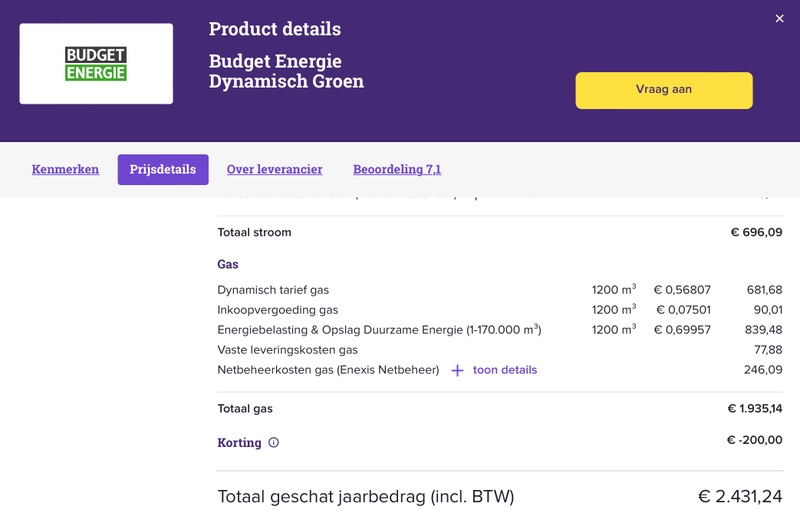Open the Over leverancier tab
Image resolution: width=800 pixels, height=523 pixels.
(274, 170)
